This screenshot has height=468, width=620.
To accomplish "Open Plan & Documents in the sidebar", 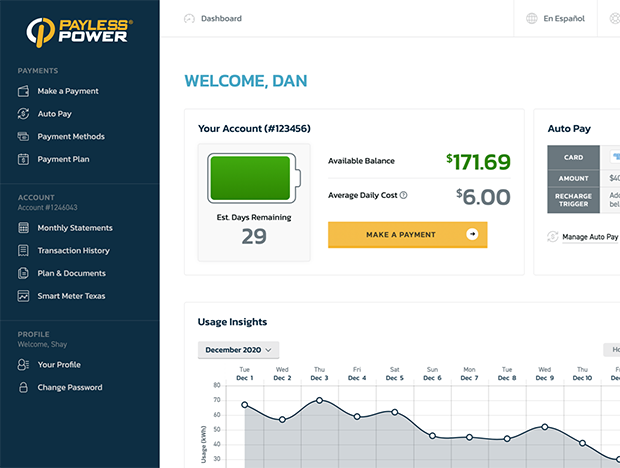I will click(71, 273).
